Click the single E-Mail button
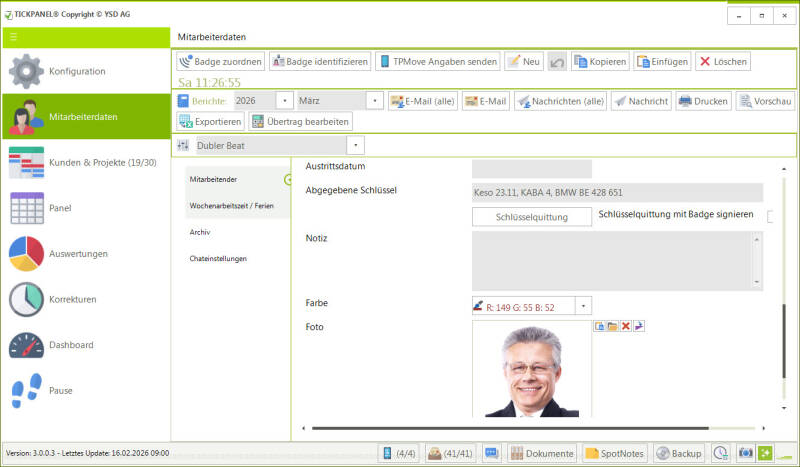Viewport: 800px width, 467px height. click(x=486, y=101)
